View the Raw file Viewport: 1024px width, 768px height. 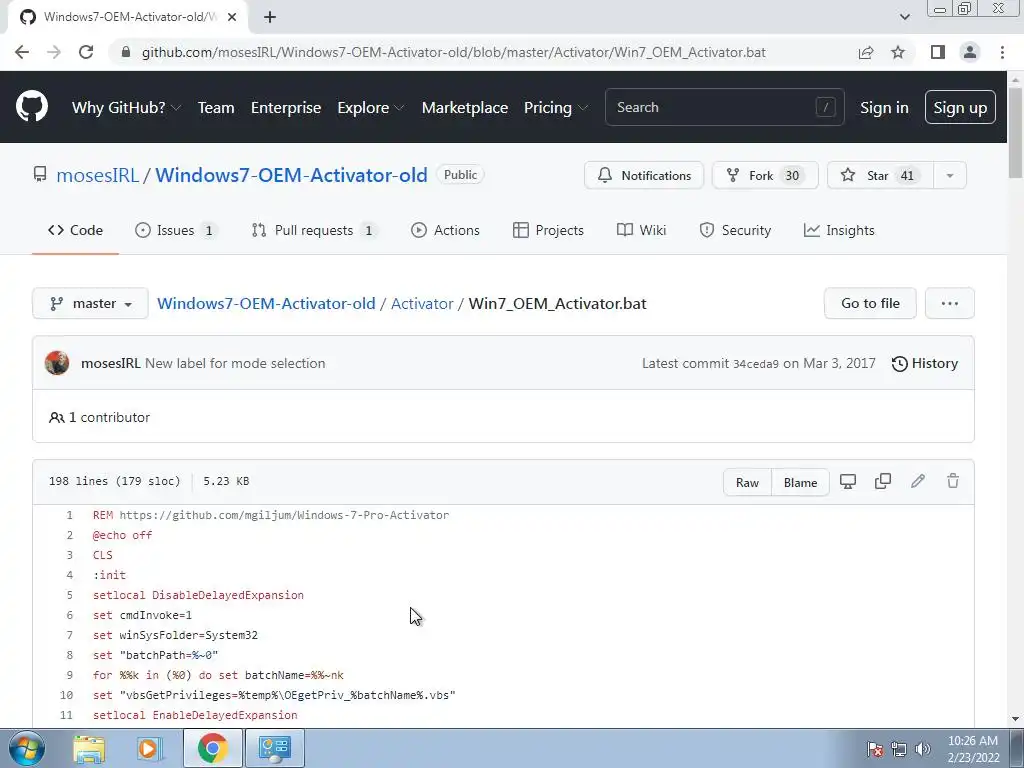tap(747, 483)
